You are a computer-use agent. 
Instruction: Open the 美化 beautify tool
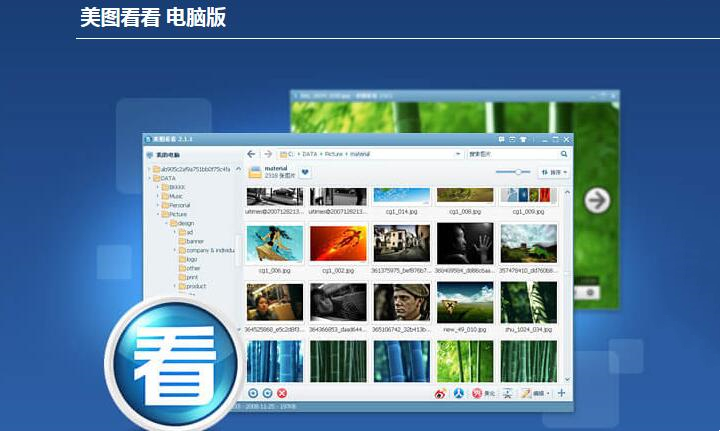[483, 393]
